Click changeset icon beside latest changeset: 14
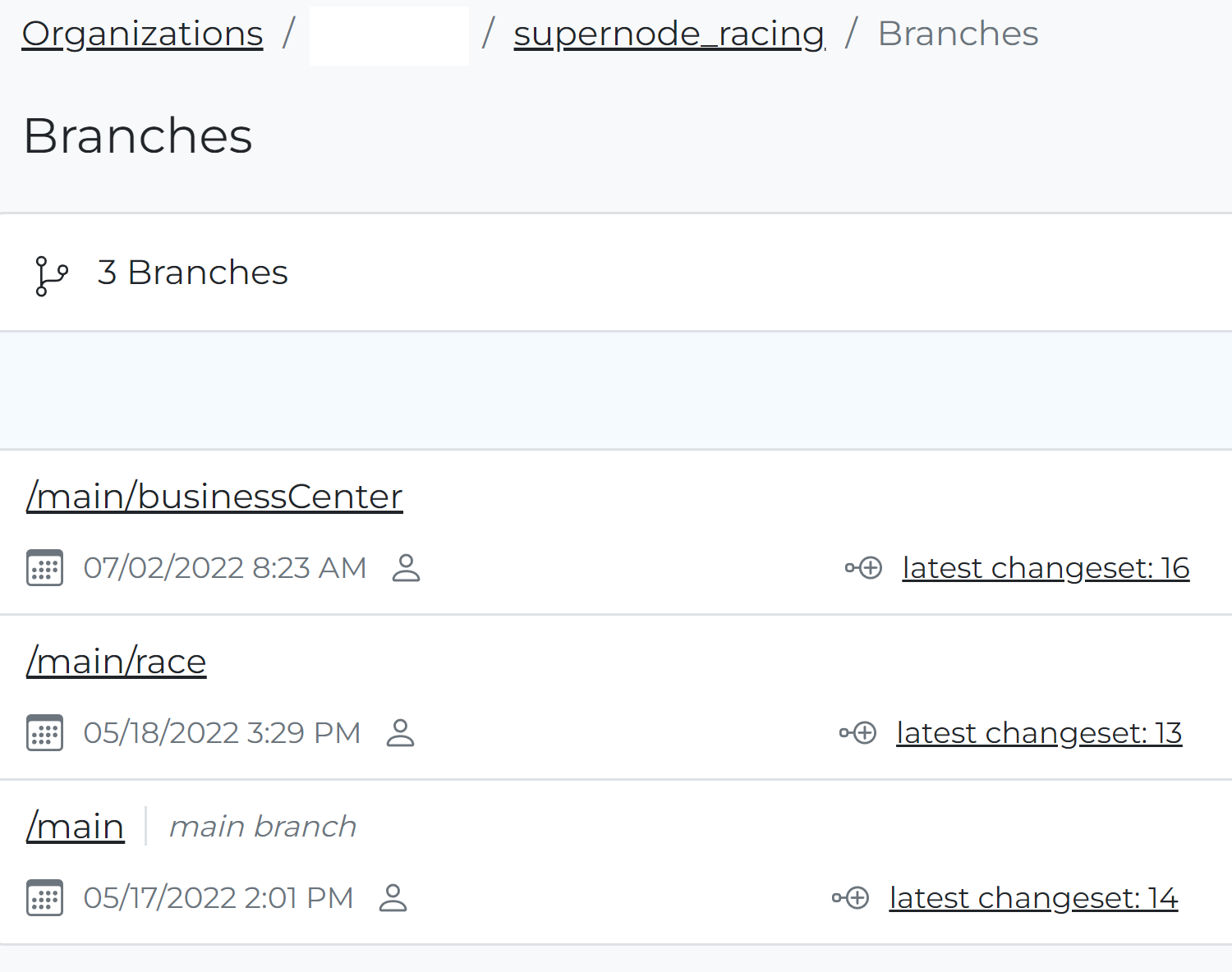The image size is (1232, 972). pyautogui.click(x=851, y=898)
